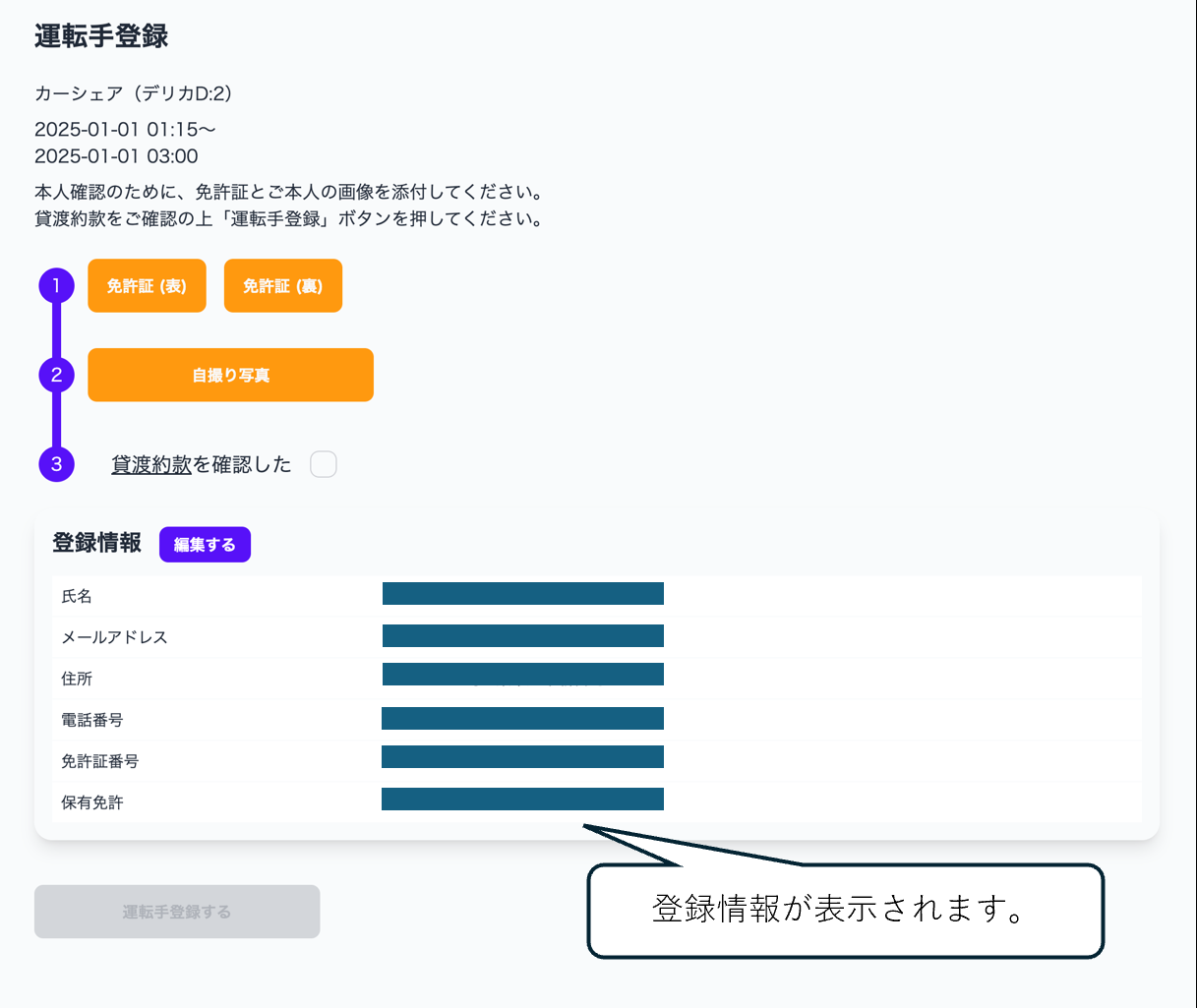
Task: Click the カーシェア（デリカD:2）vehicle text
Action: click(x=133, y=93)
